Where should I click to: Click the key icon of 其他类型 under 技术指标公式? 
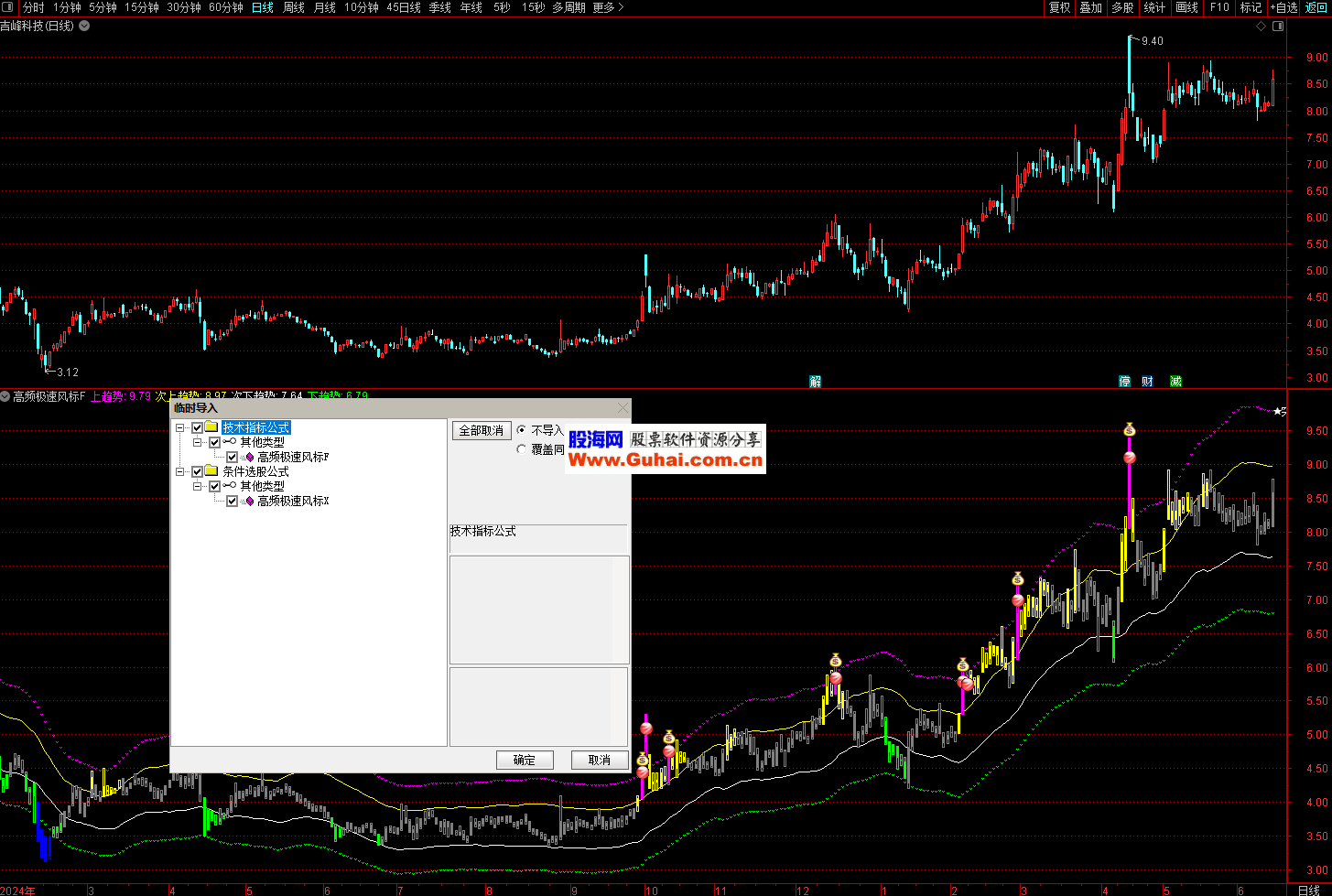click(x=229, y=442)
